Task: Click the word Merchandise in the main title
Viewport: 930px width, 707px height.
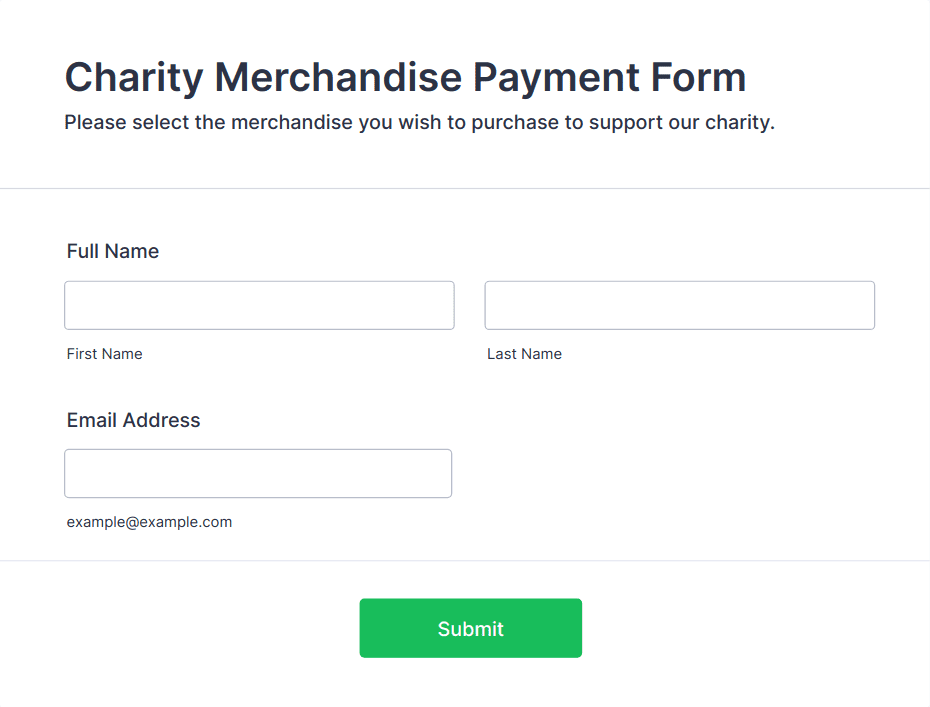Action: [337, 77]
